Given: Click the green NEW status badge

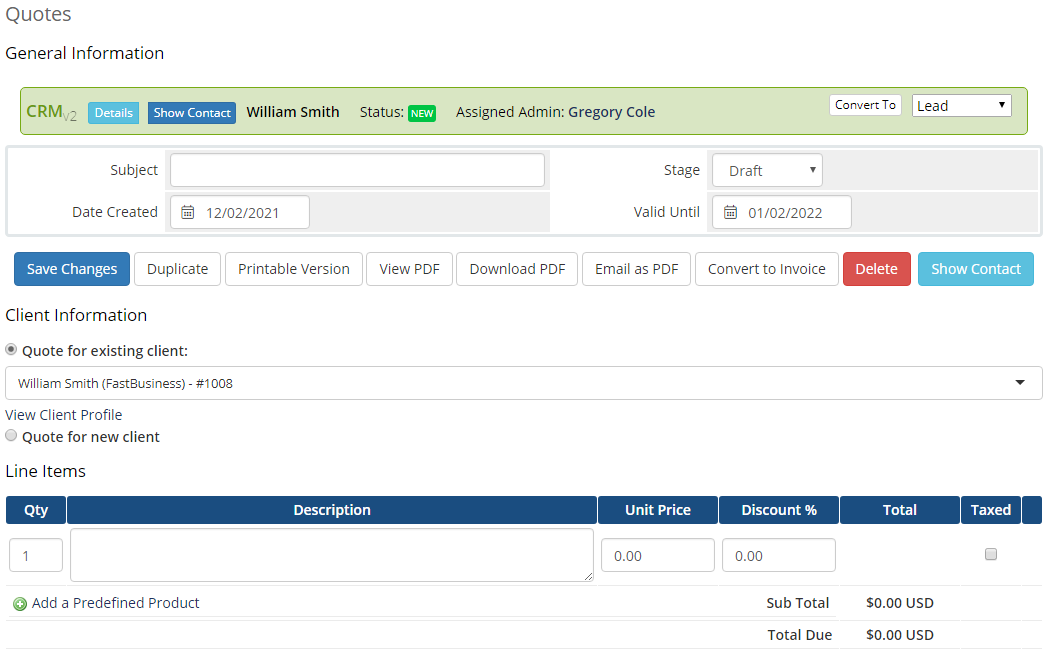Looking at the screenshot, I should [422, 113].
